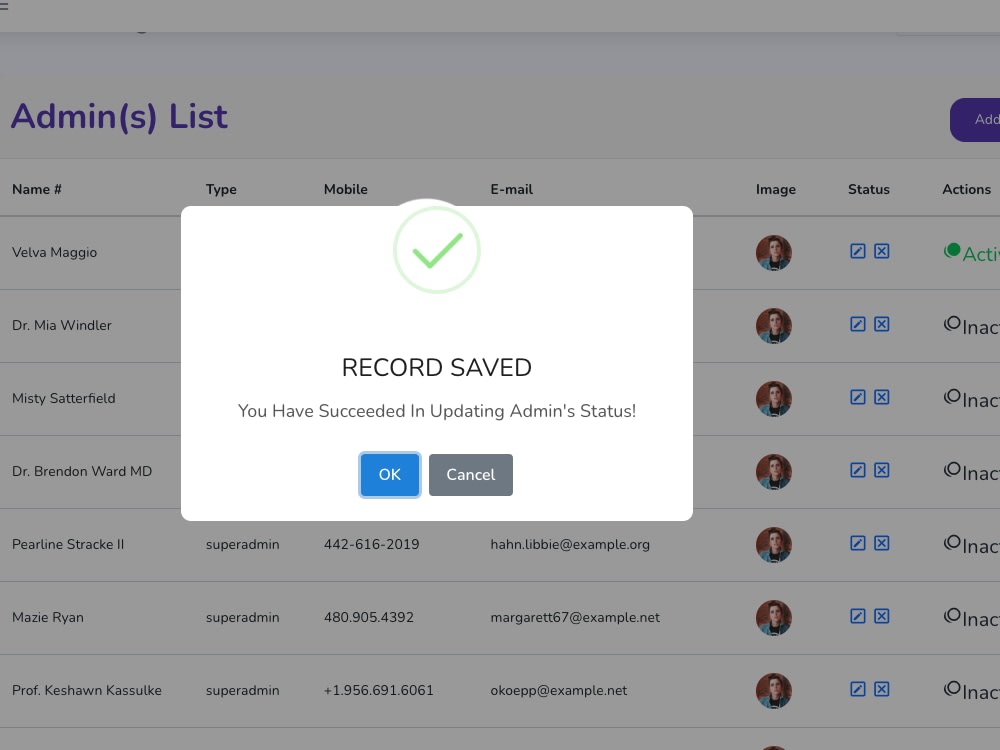Select the name Pearline Stracke II
Viewport: 1000px width, 750px height.
[68, 545]
